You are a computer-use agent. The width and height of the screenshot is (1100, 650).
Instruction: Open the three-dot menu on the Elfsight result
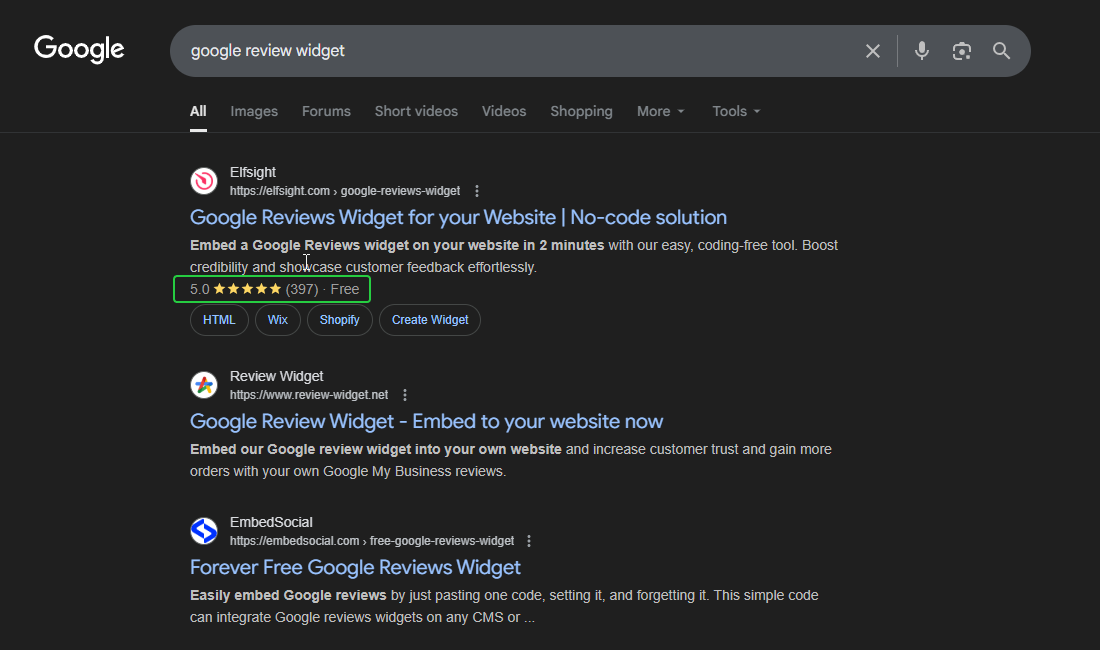(x=477, y=190)
